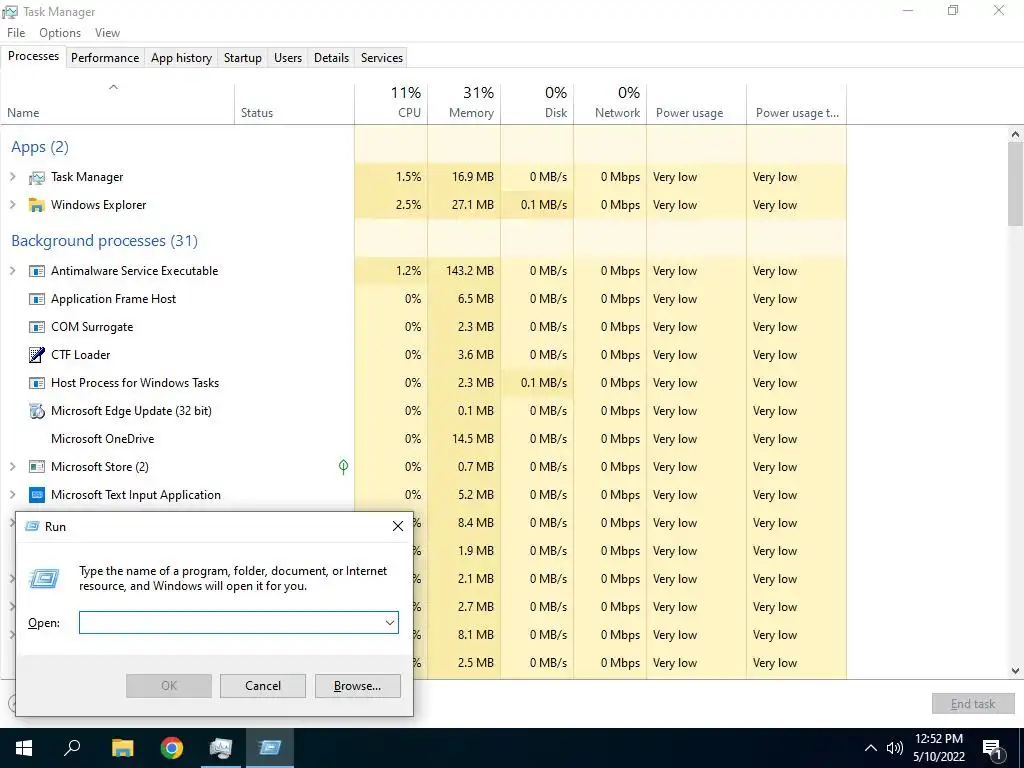The height and width of the screenshot is (768, 1024).
Task: Click the Run taskbar button
Action: pyautogui.click(x=270, y=748)
